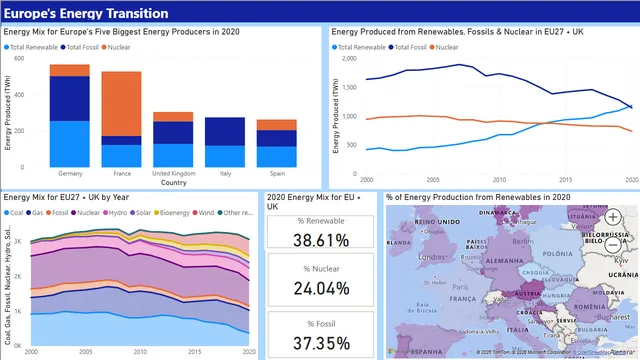Viewport: 640px width, 360px height.
Task: Click the Country axis title
Action: coord(173,183)
